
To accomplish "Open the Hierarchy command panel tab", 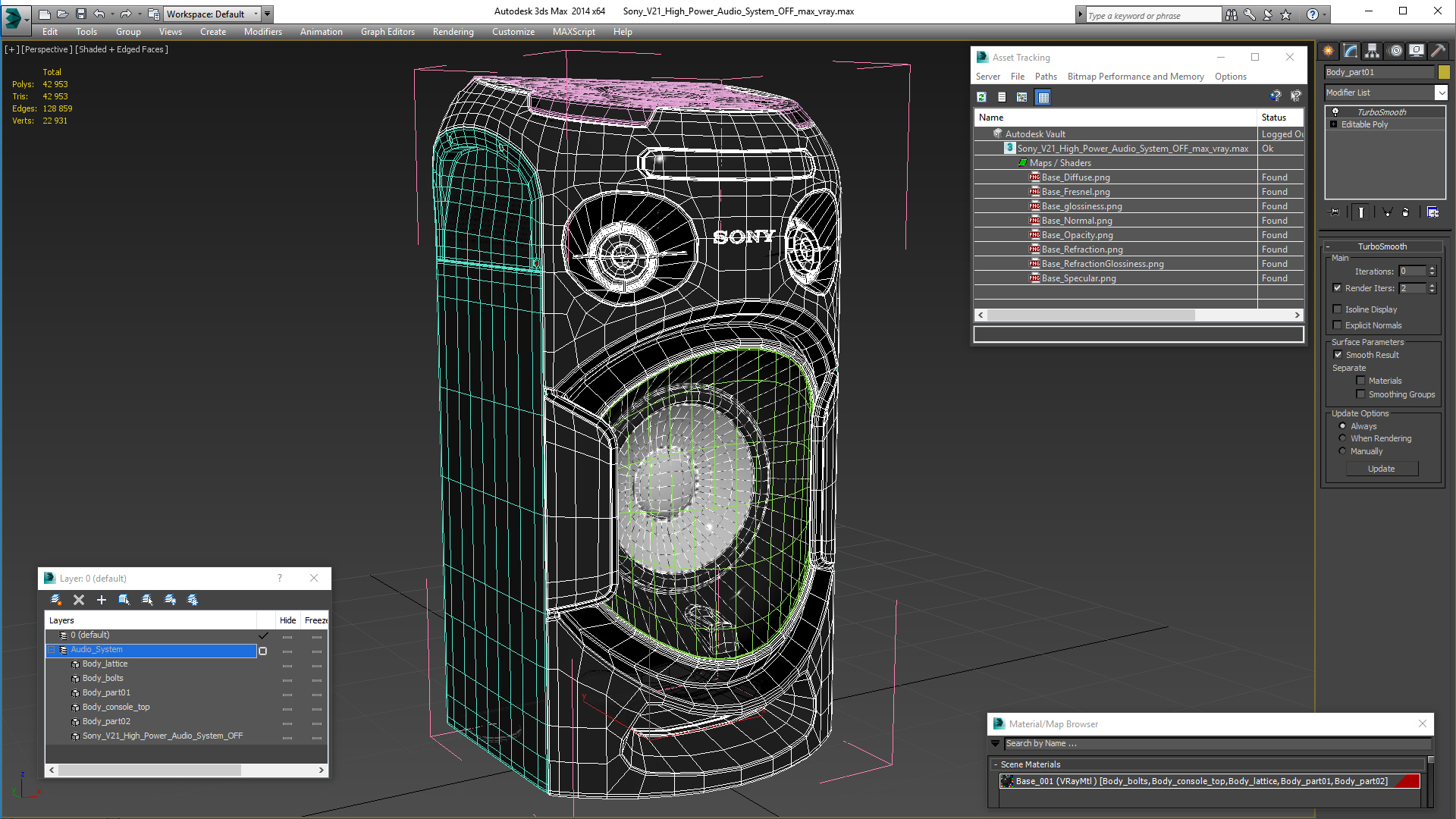I will pos(1373,51).
